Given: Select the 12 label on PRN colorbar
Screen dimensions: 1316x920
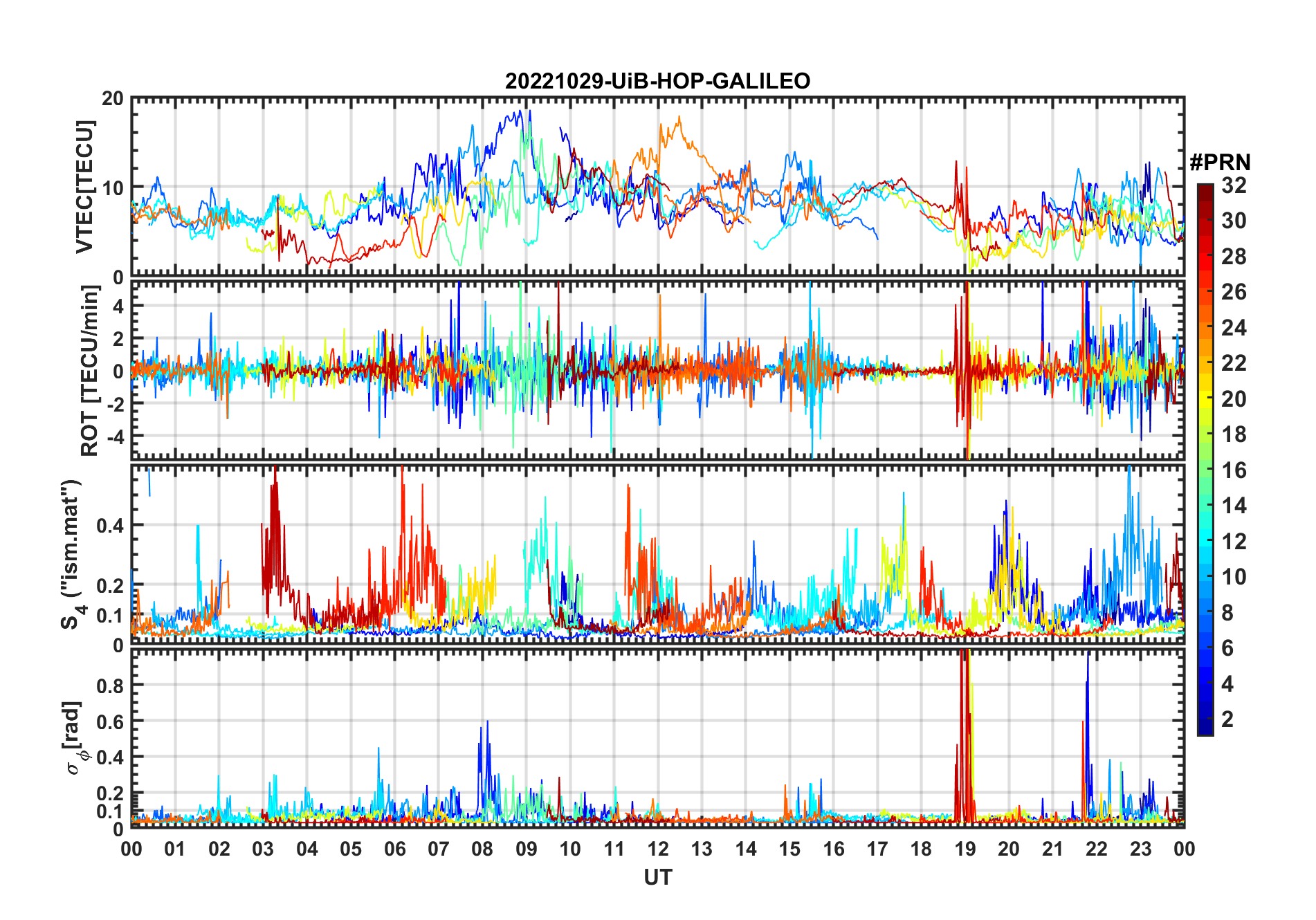Looking at the screenshot, I should click(x=1234, y=541).
